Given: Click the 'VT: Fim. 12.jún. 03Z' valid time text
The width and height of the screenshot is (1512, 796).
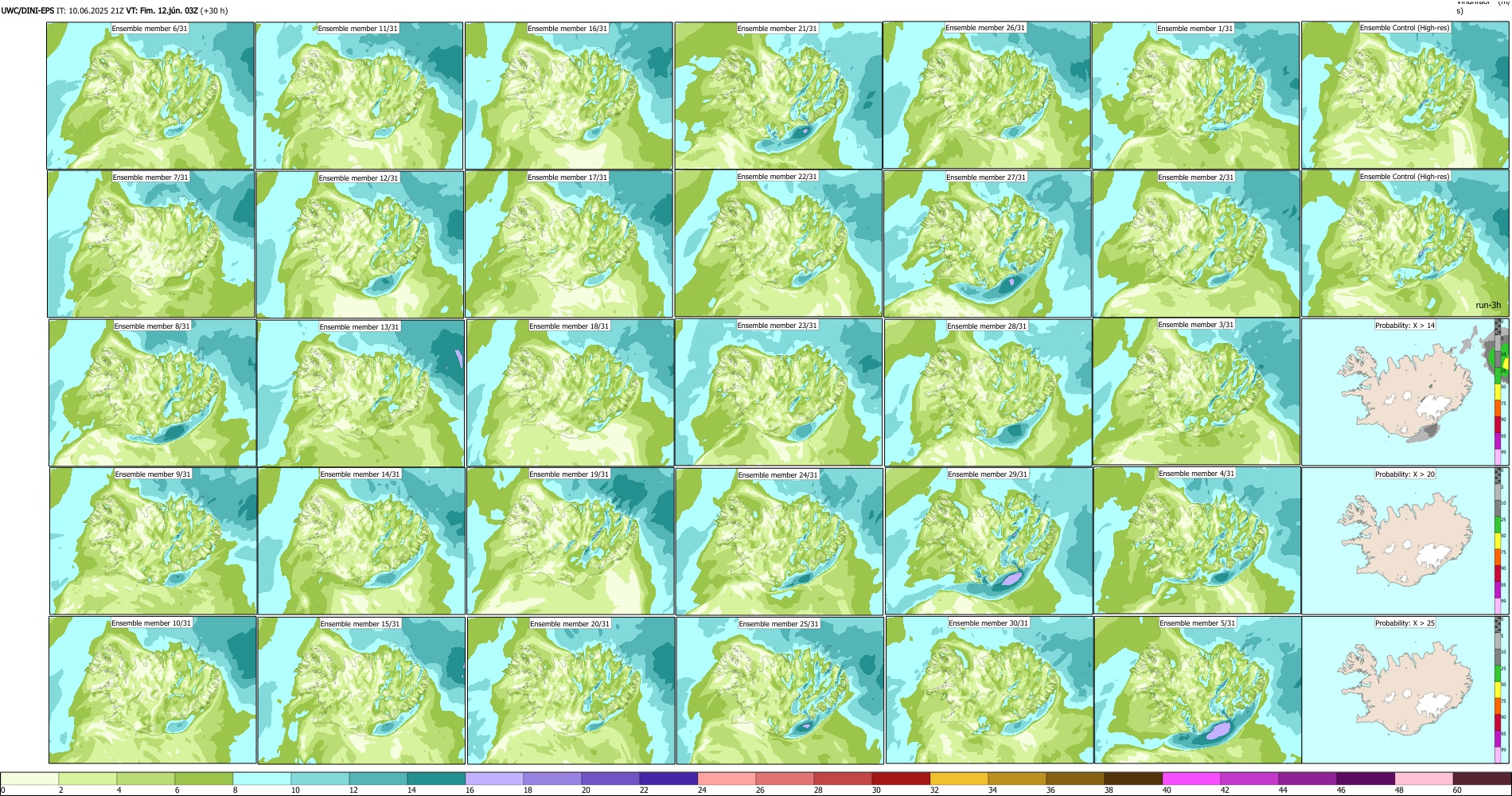Looking at the screenshot, I should [x=162, y=10].
